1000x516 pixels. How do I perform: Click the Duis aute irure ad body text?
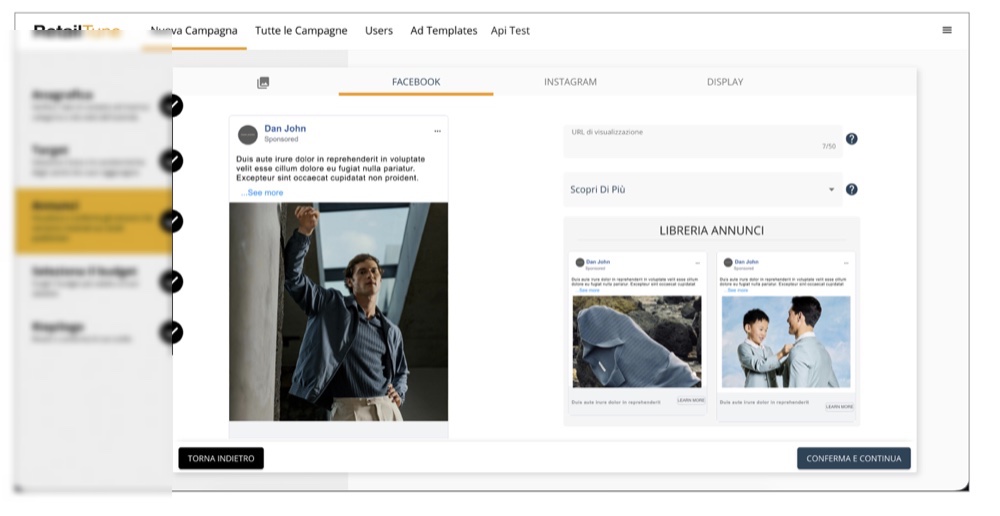pos(330,168)
